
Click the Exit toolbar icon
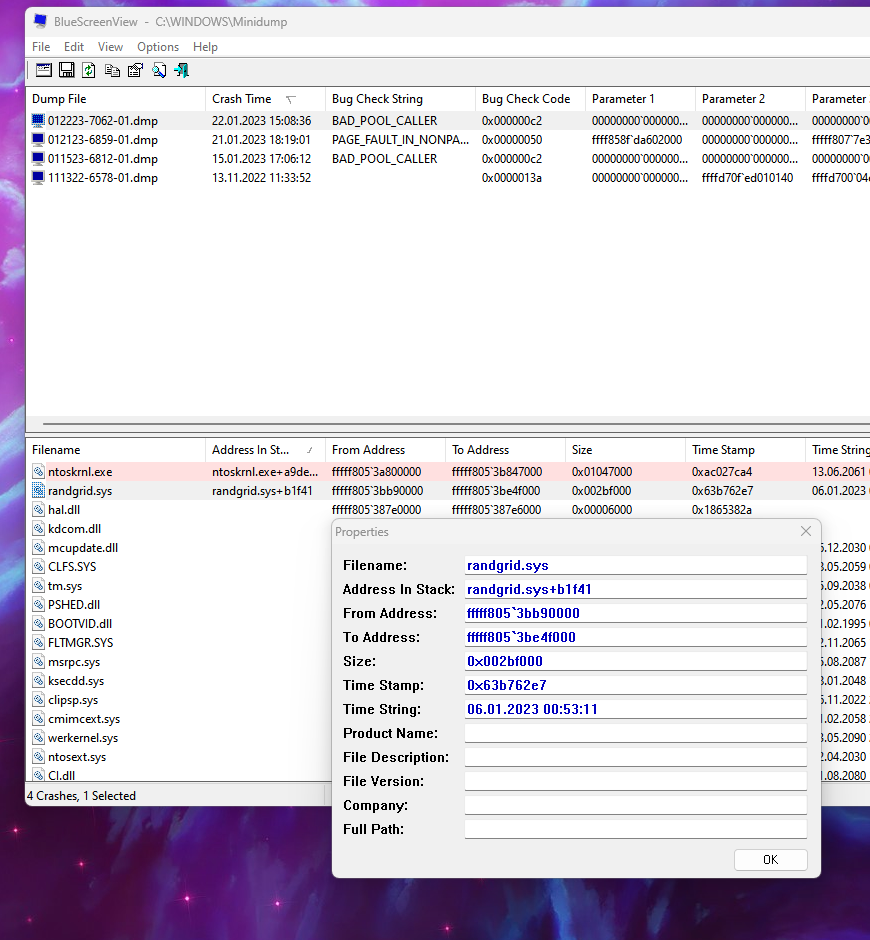[182, 70]
